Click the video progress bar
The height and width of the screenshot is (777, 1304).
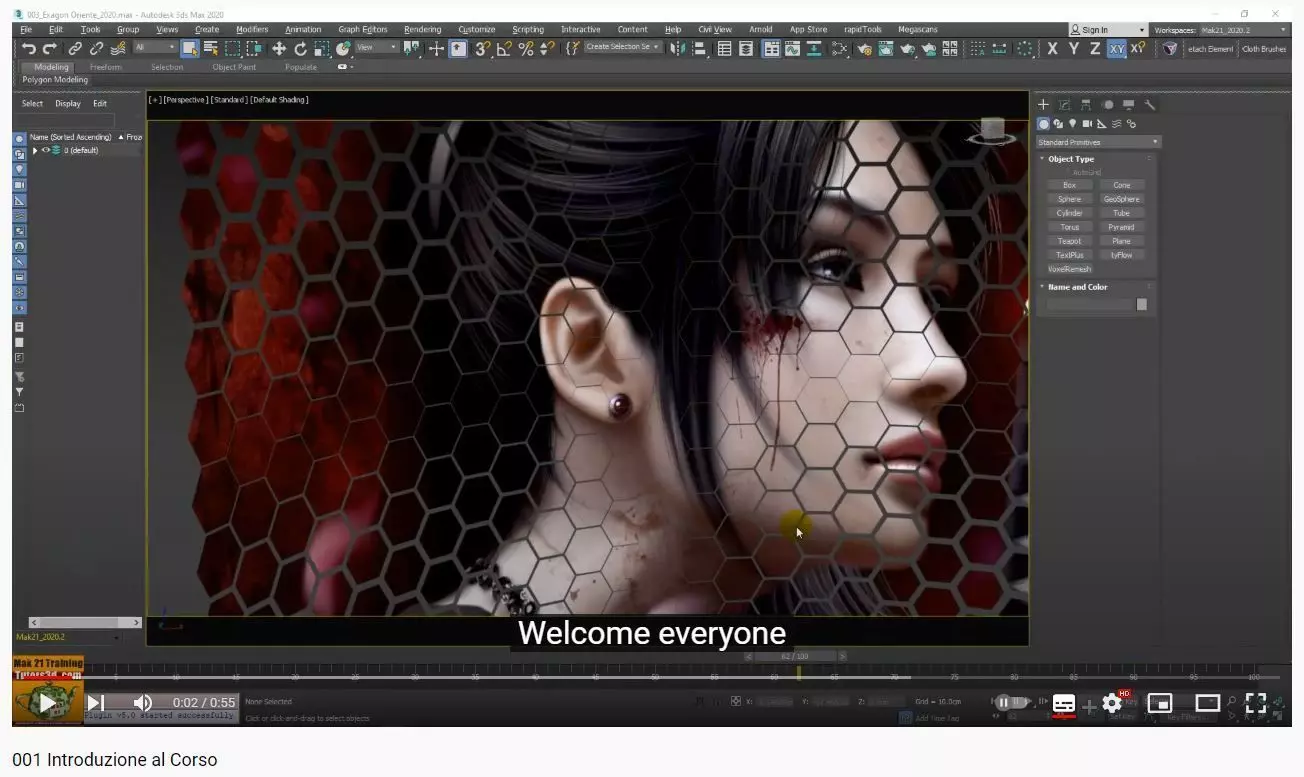[x=652, y=678]
